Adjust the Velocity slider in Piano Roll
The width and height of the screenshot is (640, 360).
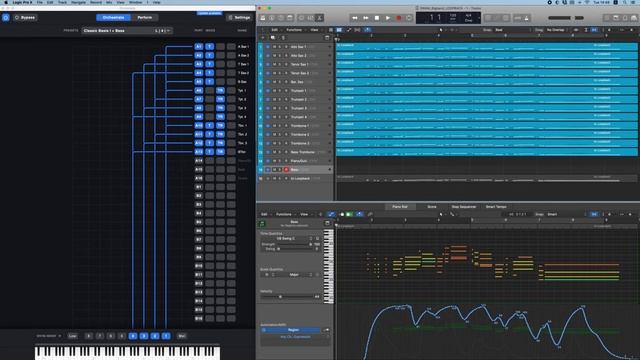click(x=288, y=297)
